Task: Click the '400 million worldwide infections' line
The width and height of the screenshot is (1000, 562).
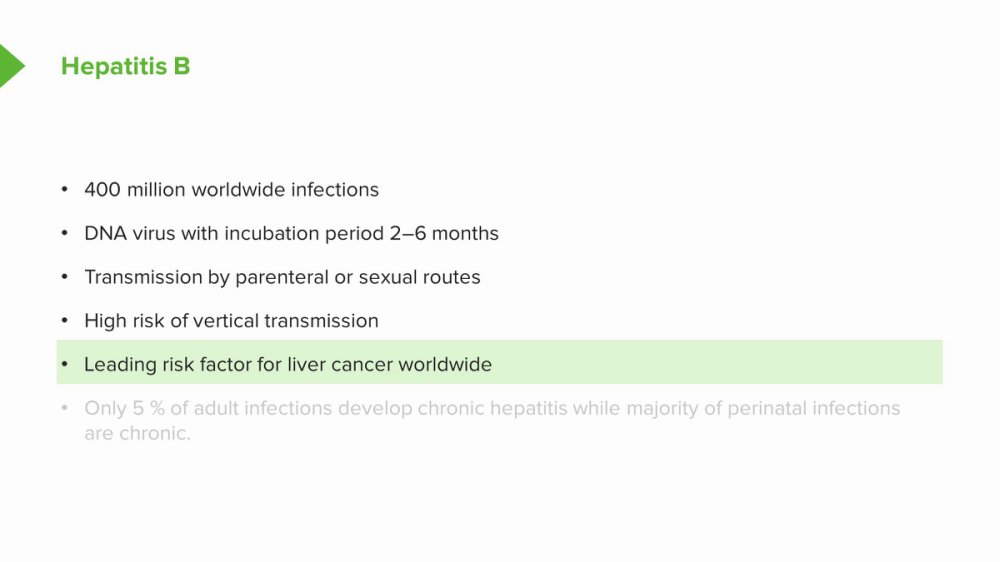Action: 232,189
